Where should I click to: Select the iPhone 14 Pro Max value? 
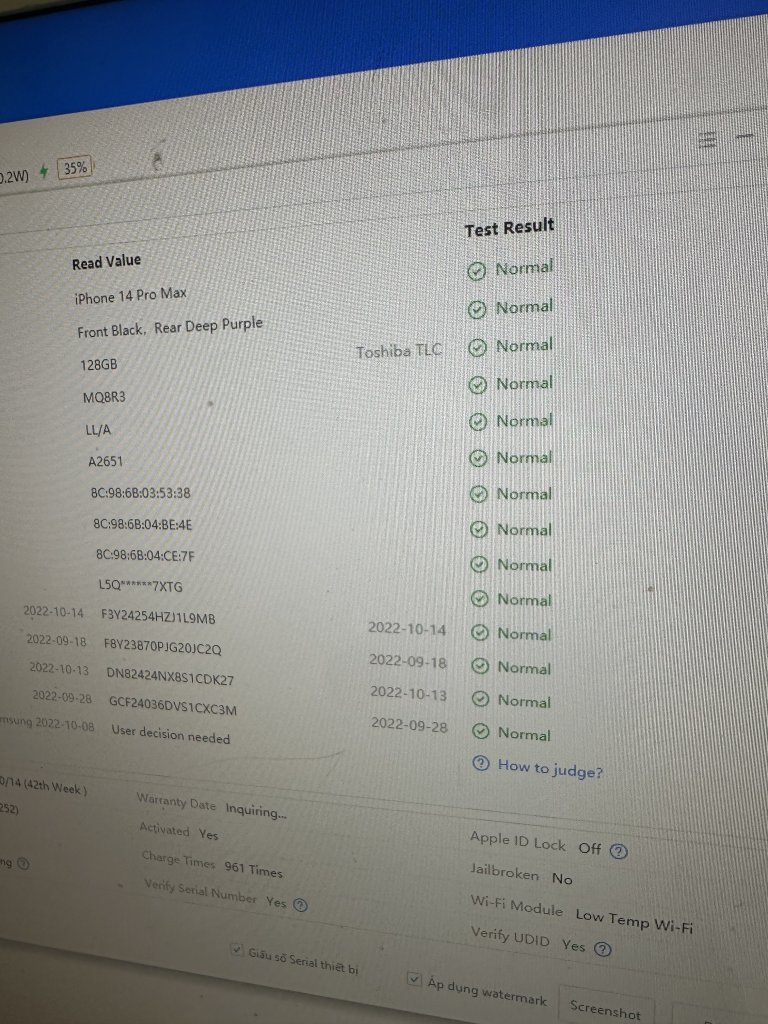pos(130,295)
